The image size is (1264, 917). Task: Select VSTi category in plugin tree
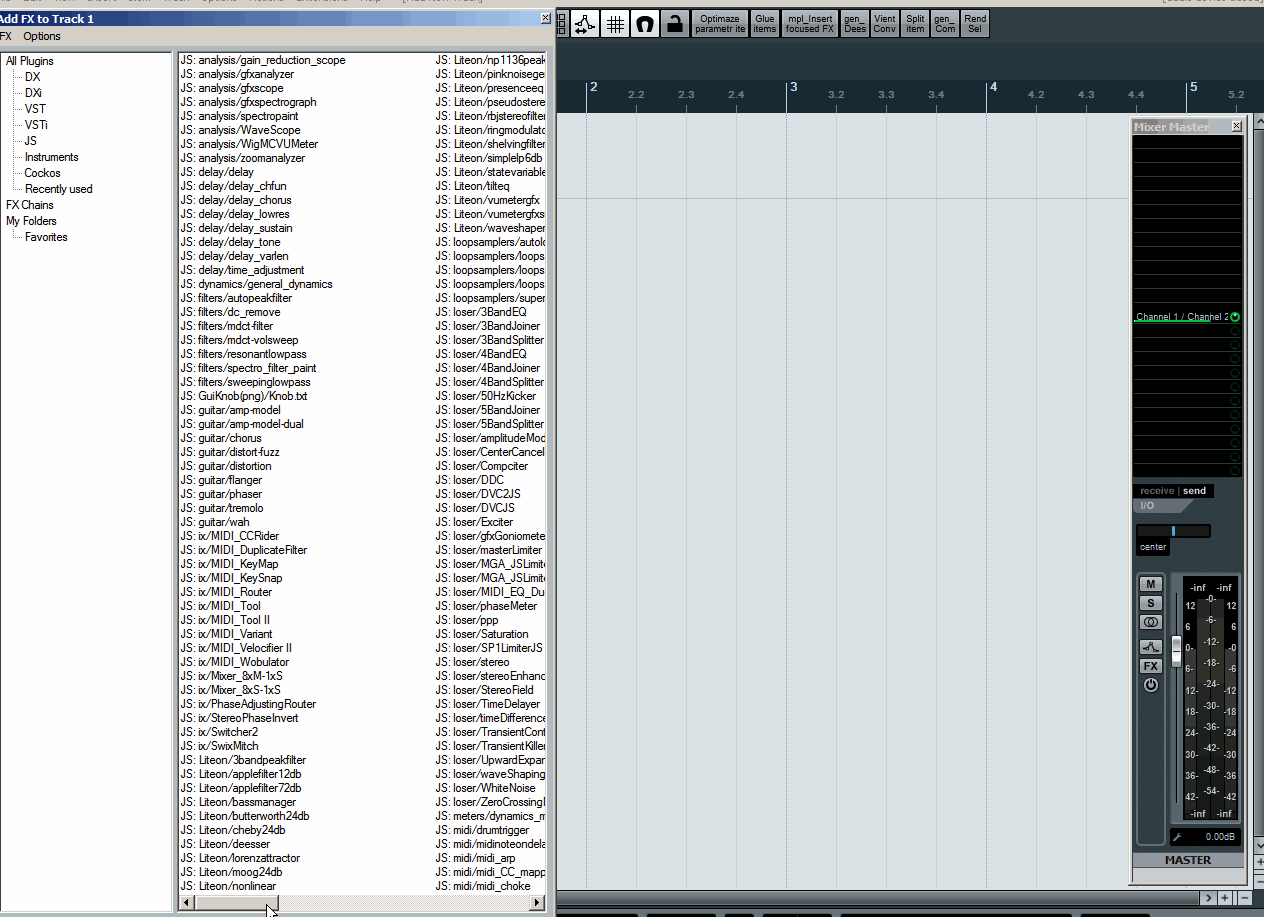[x=36, y=125]
